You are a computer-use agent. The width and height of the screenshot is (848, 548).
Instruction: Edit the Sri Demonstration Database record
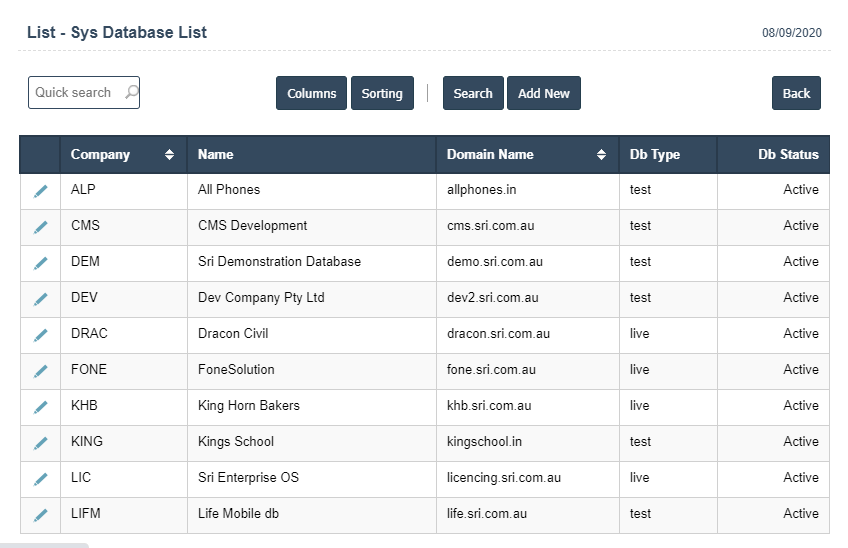(40, 263)
